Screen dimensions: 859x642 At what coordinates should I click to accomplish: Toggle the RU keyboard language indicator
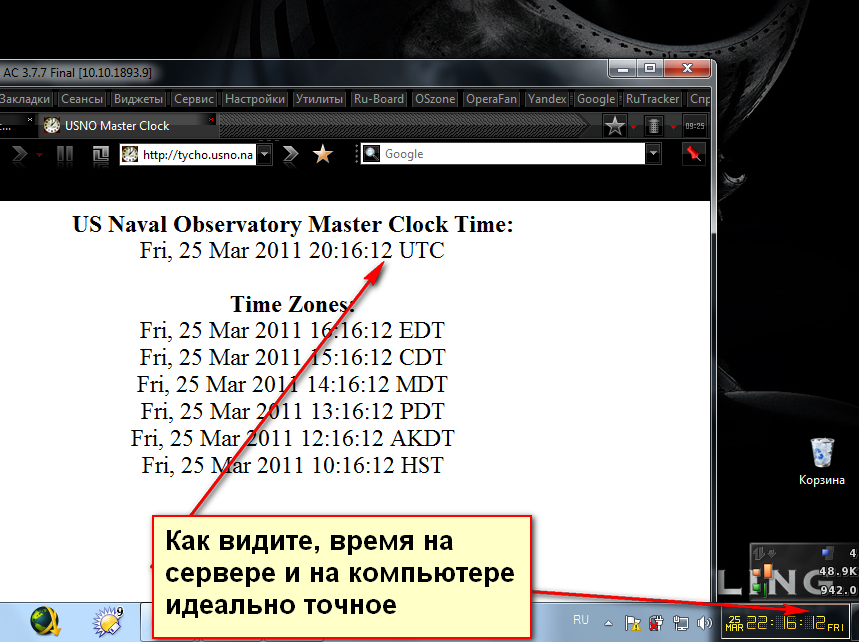tap(581, 620)
